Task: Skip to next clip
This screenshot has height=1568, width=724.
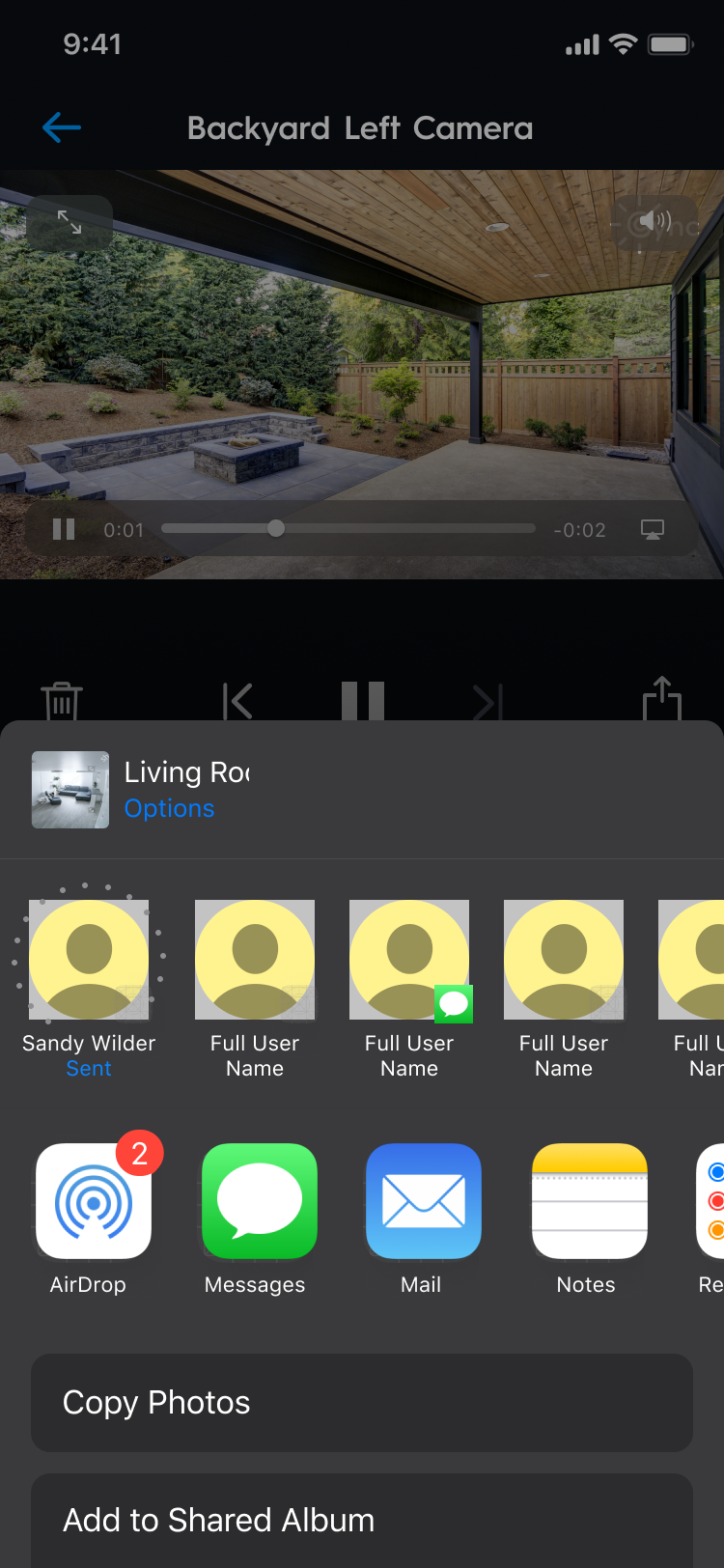Action: click(487, 701)
